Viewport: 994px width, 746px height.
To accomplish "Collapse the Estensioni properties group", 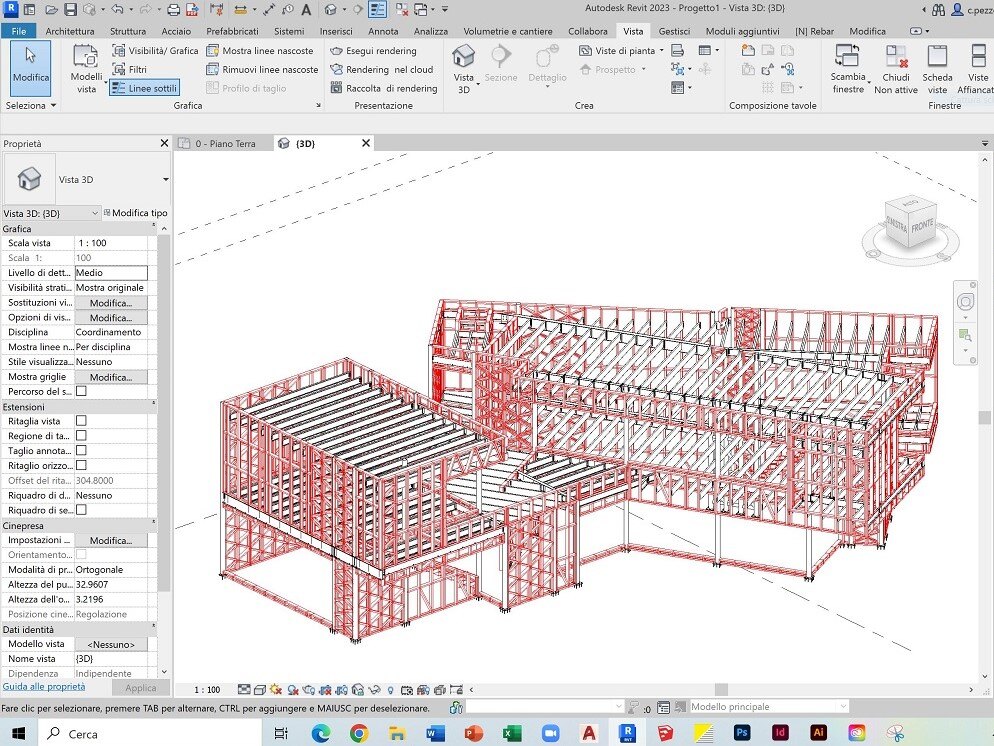I will point(153,404).
